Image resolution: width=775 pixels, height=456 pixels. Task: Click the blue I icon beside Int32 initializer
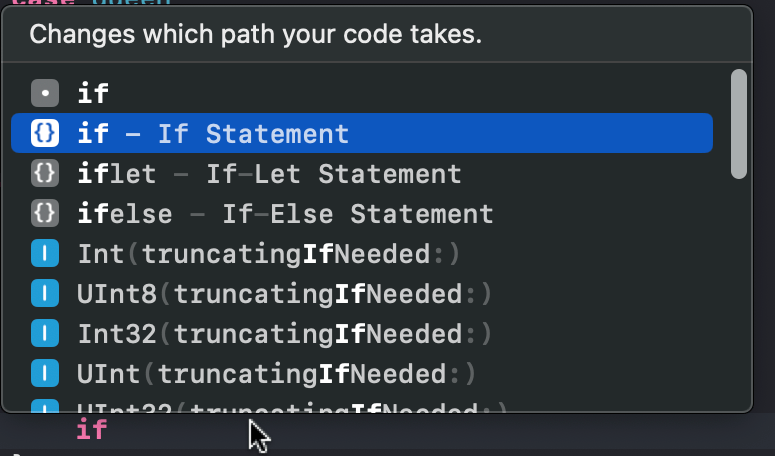coord(45,334)
